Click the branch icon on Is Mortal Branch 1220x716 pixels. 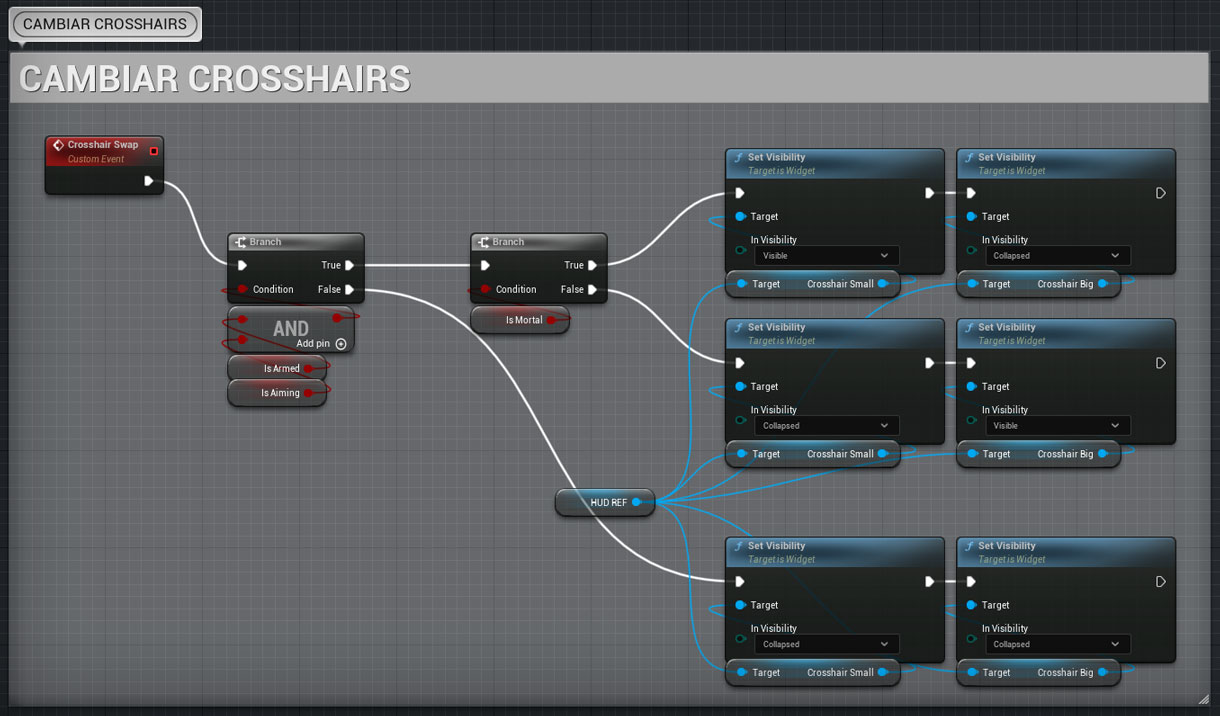[484, 242]
